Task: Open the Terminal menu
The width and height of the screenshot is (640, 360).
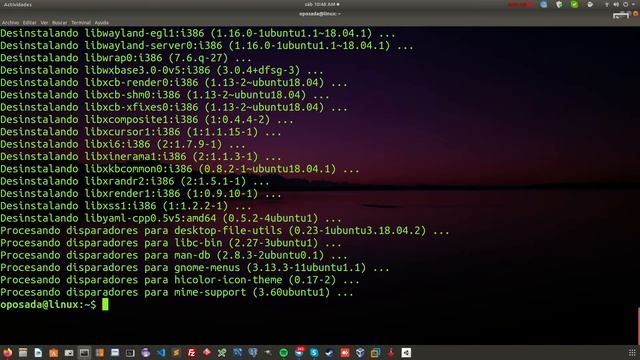Action: (81, 23)
